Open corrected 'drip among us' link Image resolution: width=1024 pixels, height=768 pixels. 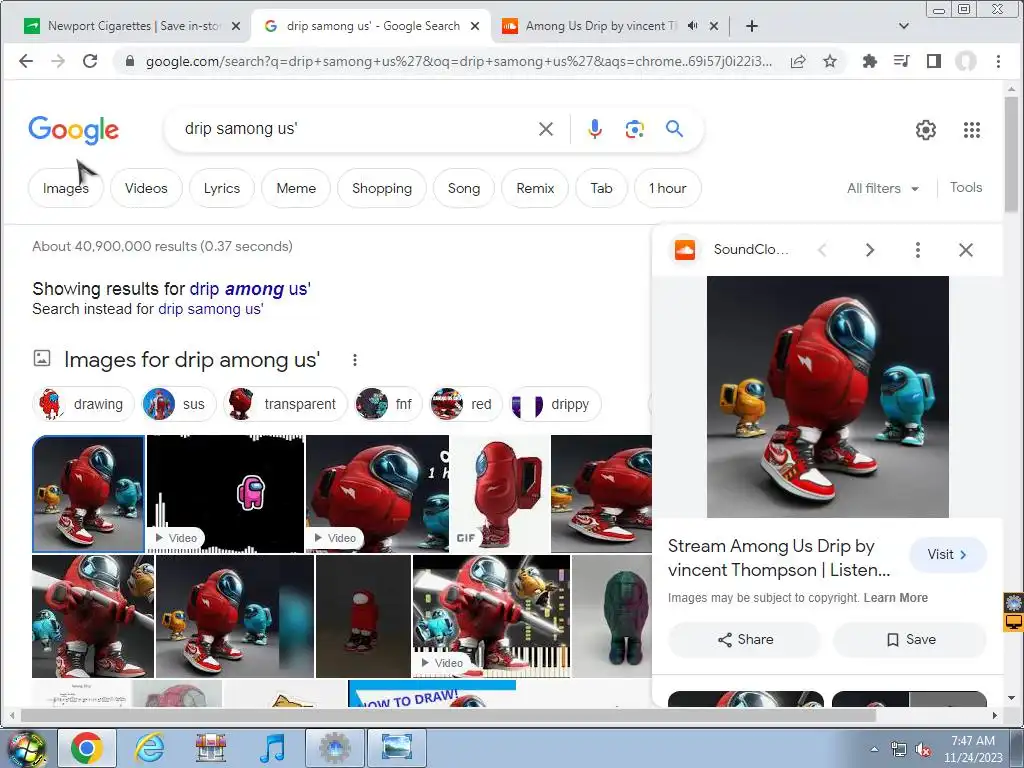click(x=250, y=289)
